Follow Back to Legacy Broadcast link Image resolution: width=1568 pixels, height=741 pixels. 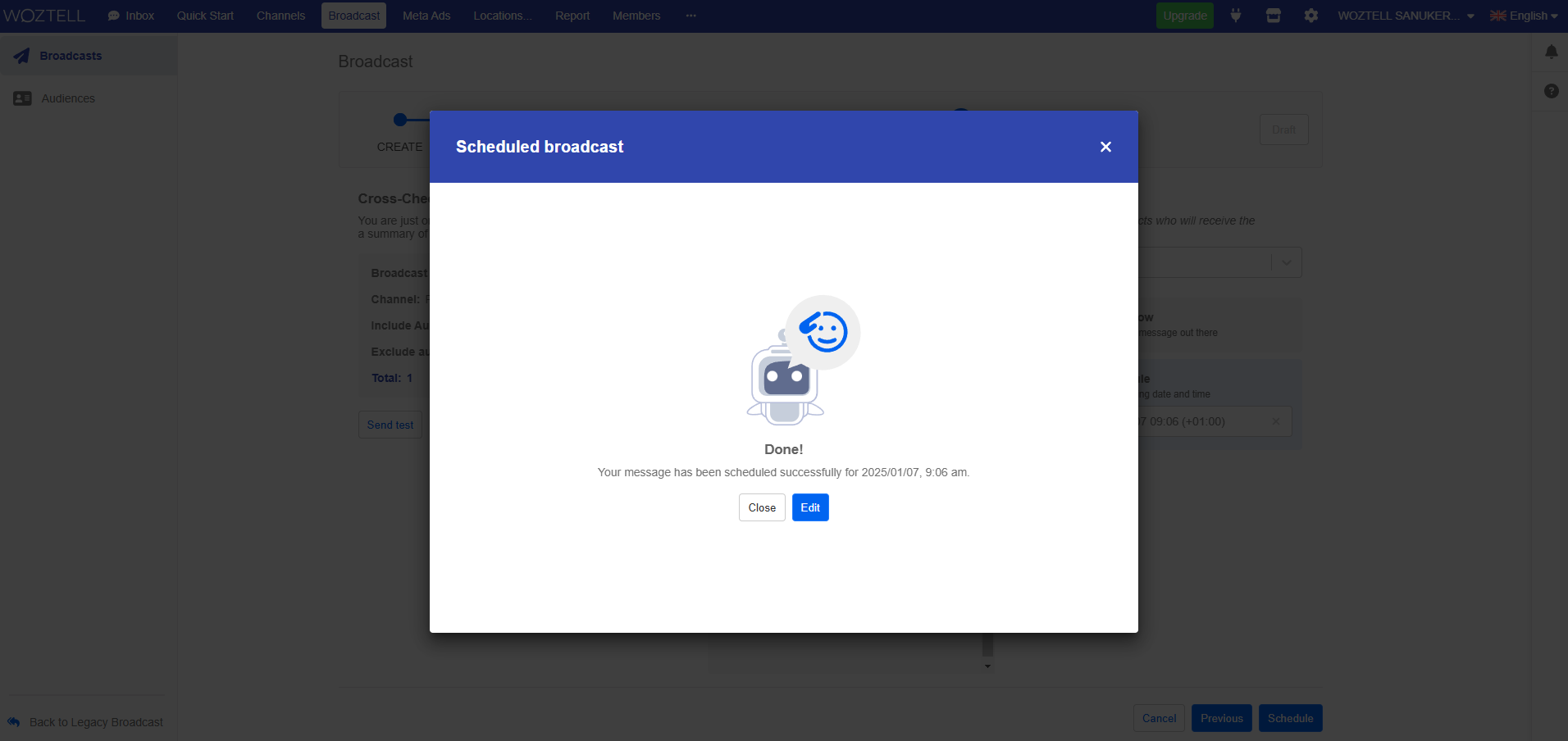(96, 722)
